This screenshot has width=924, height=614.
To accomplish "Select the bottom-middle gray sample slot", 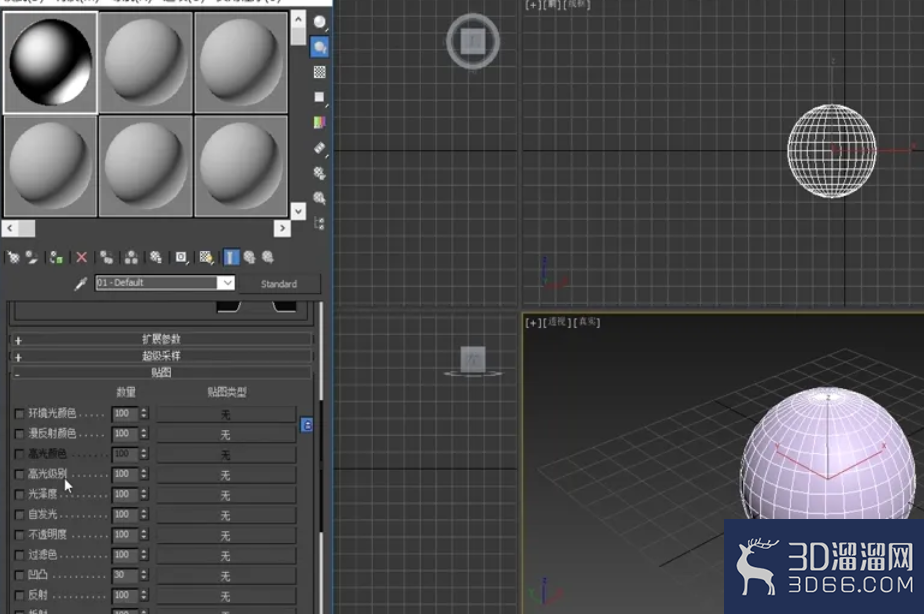I will (x=146, y=166).
